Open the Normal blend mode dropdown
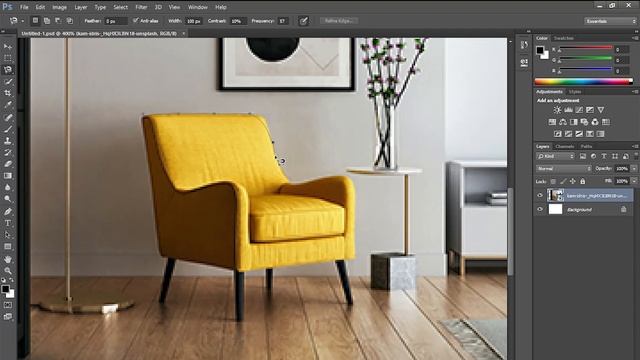 coord(563,169)
